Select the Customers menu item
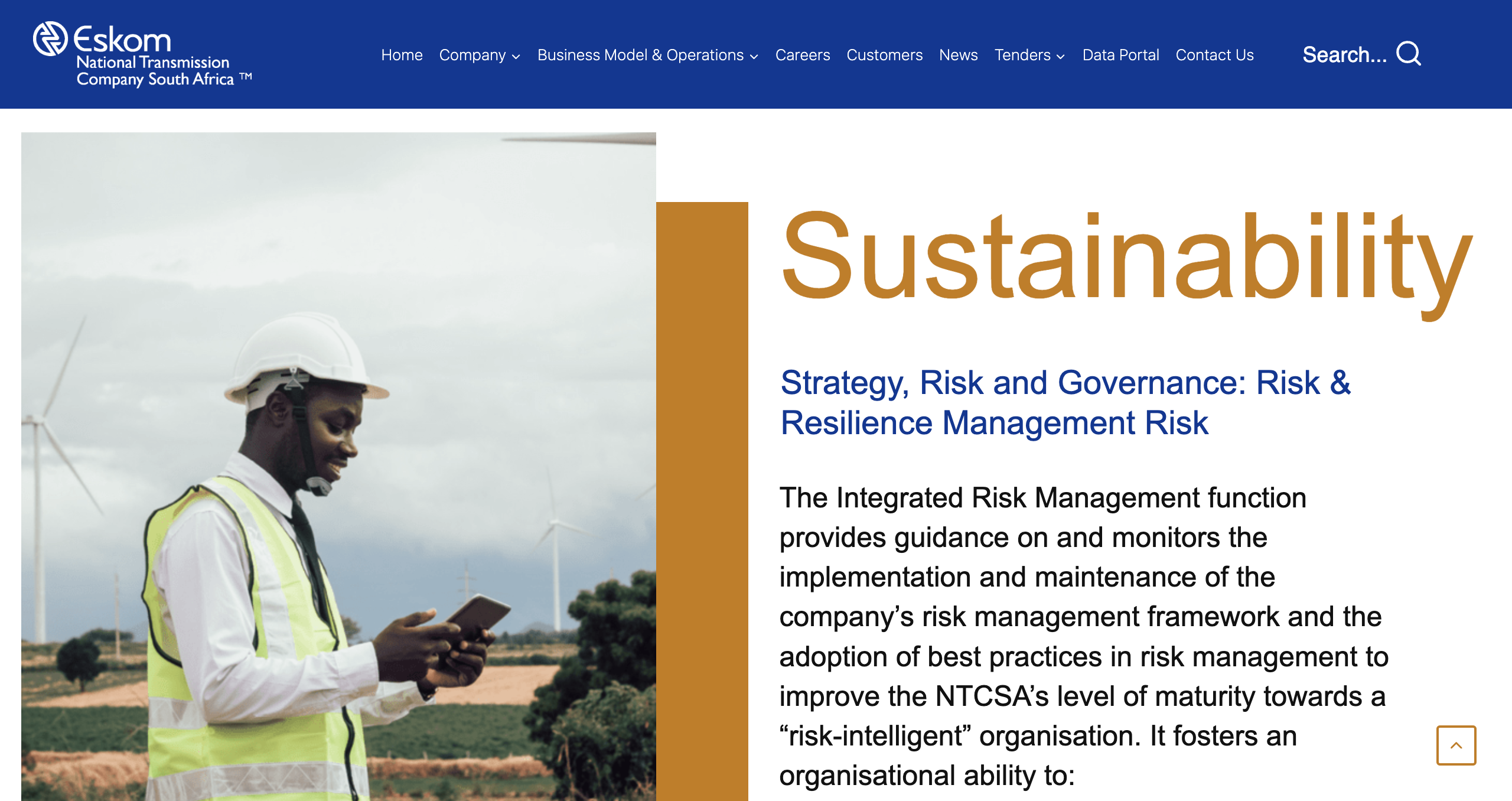Viewport: 1512px width, 801px height. click(884, 55)
